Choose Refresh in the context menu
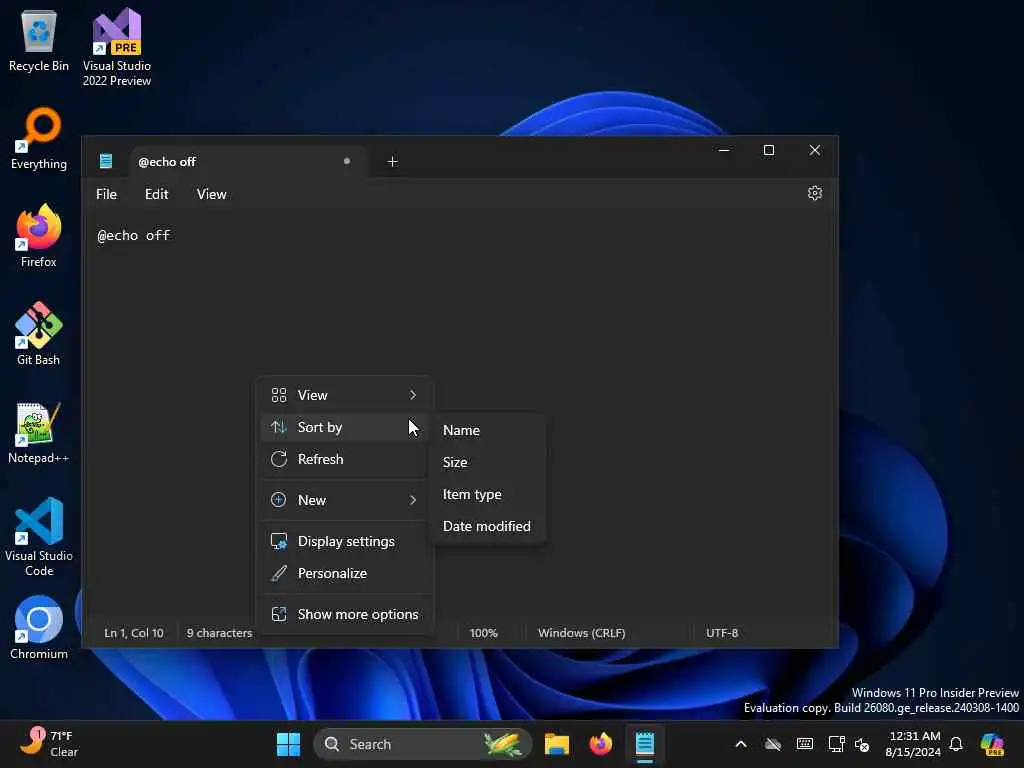 344,459
